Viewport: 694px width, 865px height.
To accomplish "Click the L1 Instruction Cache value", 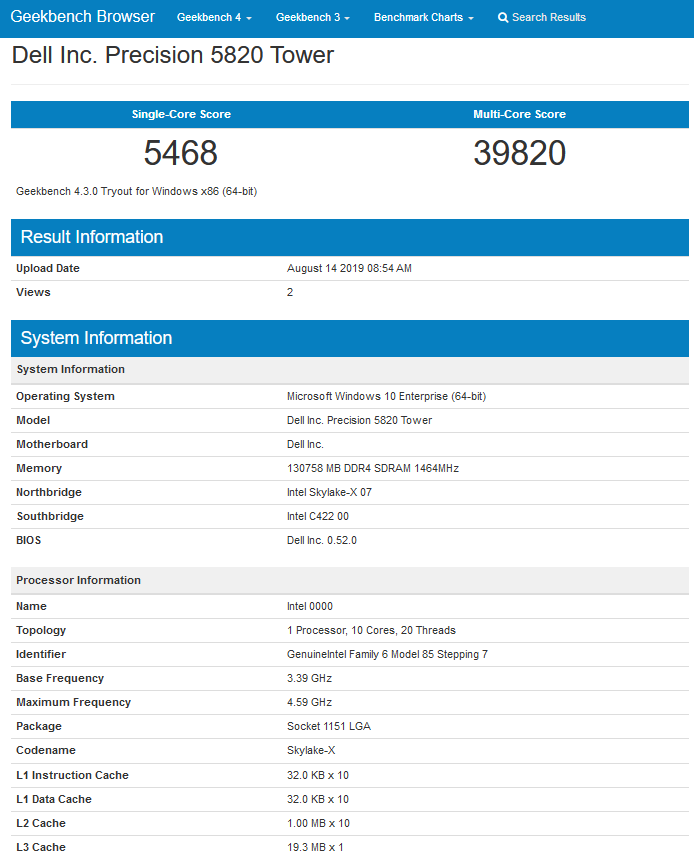I will [x=318, y=775].
